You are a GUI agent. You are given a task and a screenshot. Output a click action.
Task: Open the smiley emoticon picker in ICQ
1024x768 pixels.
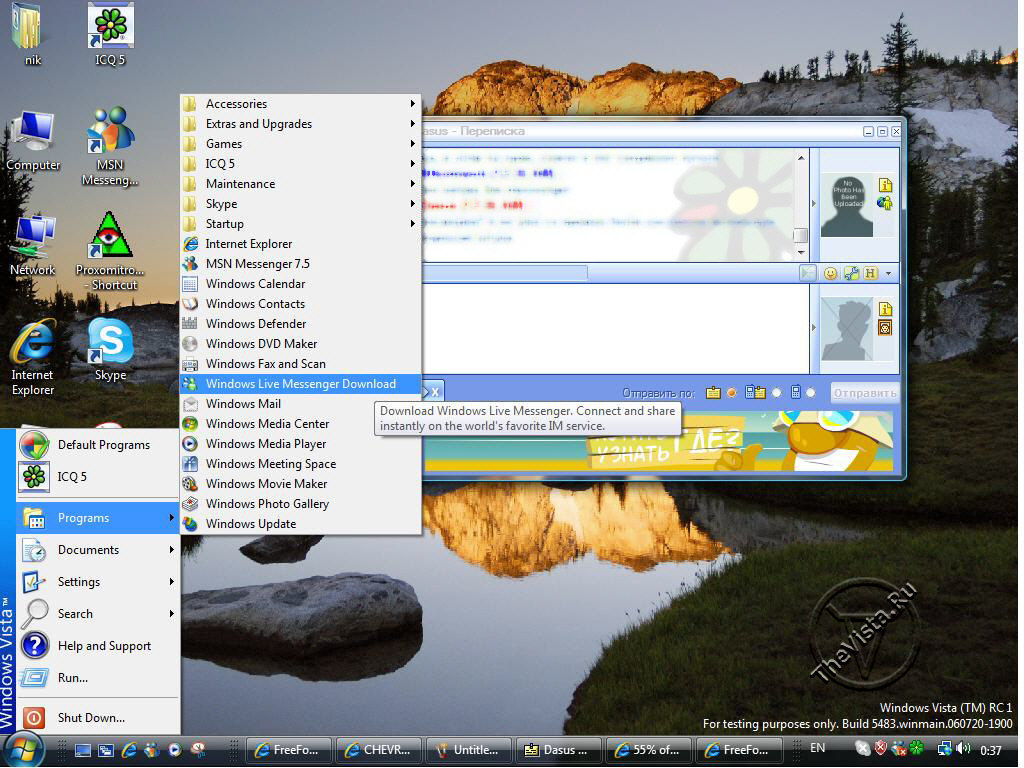pyautogui.click(x=830, y=273)
